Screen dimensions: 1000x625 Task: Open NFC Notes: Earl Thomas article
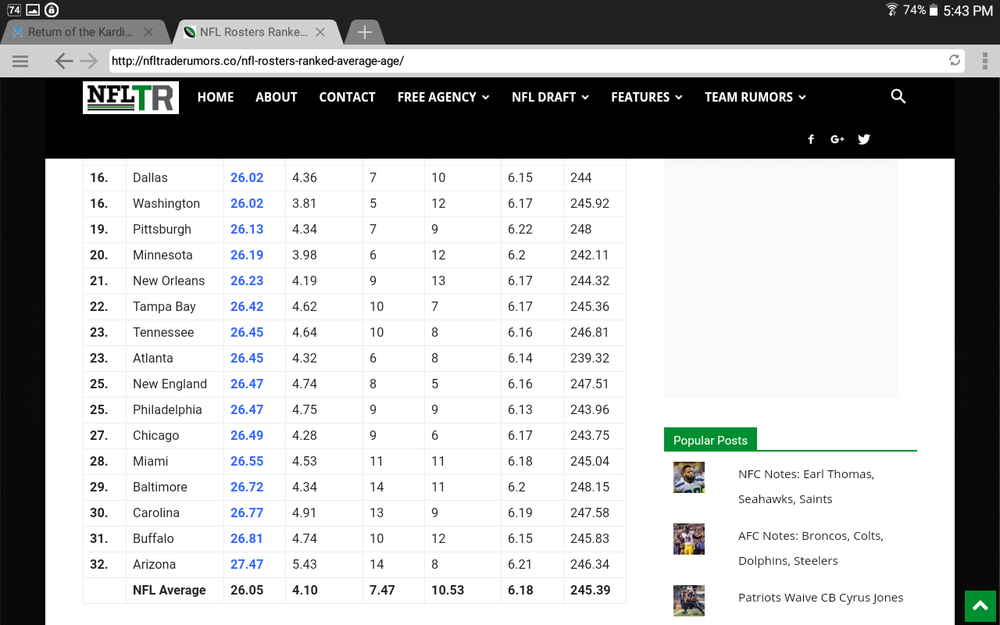tap(806, 487)
